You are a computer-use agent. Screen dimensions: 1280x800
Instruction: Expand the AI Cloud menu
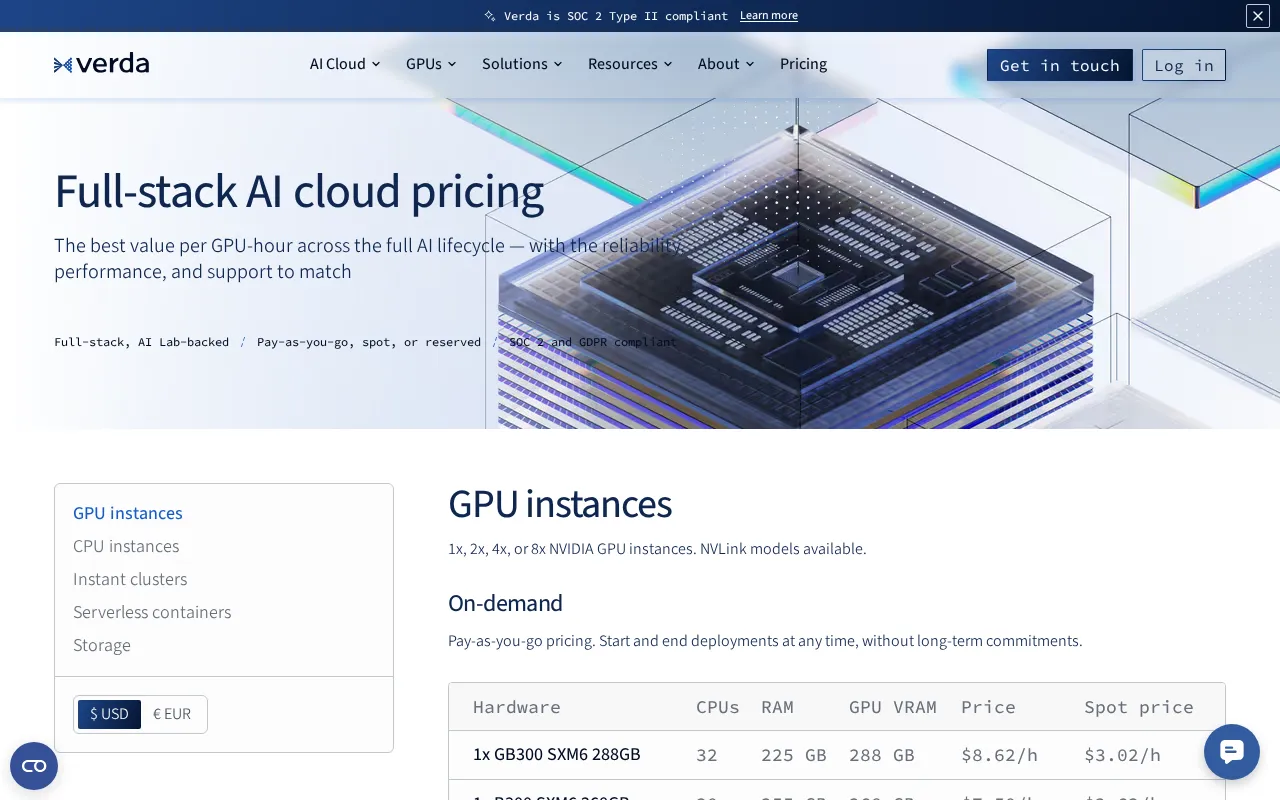tap(345, 64)
